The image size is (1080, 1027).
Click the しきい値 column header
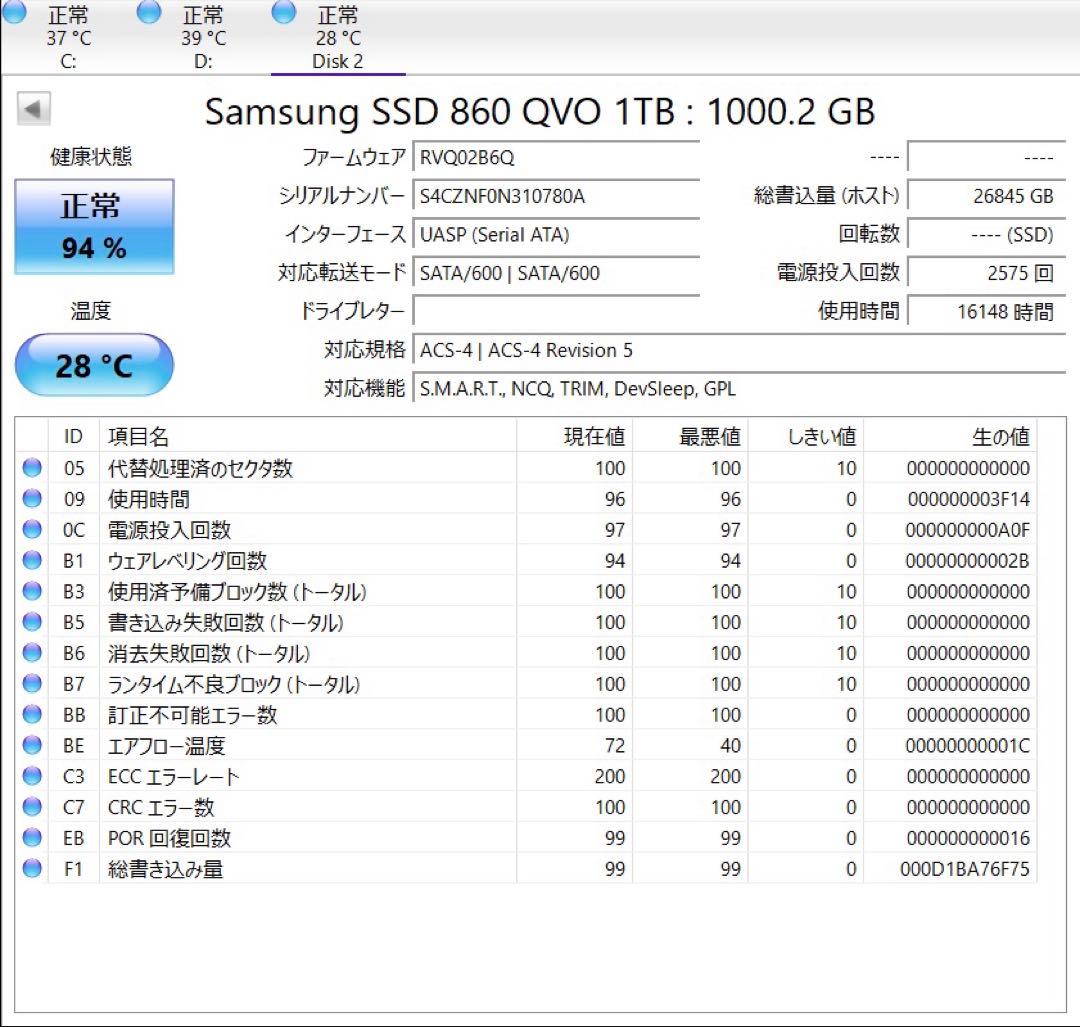806,436
